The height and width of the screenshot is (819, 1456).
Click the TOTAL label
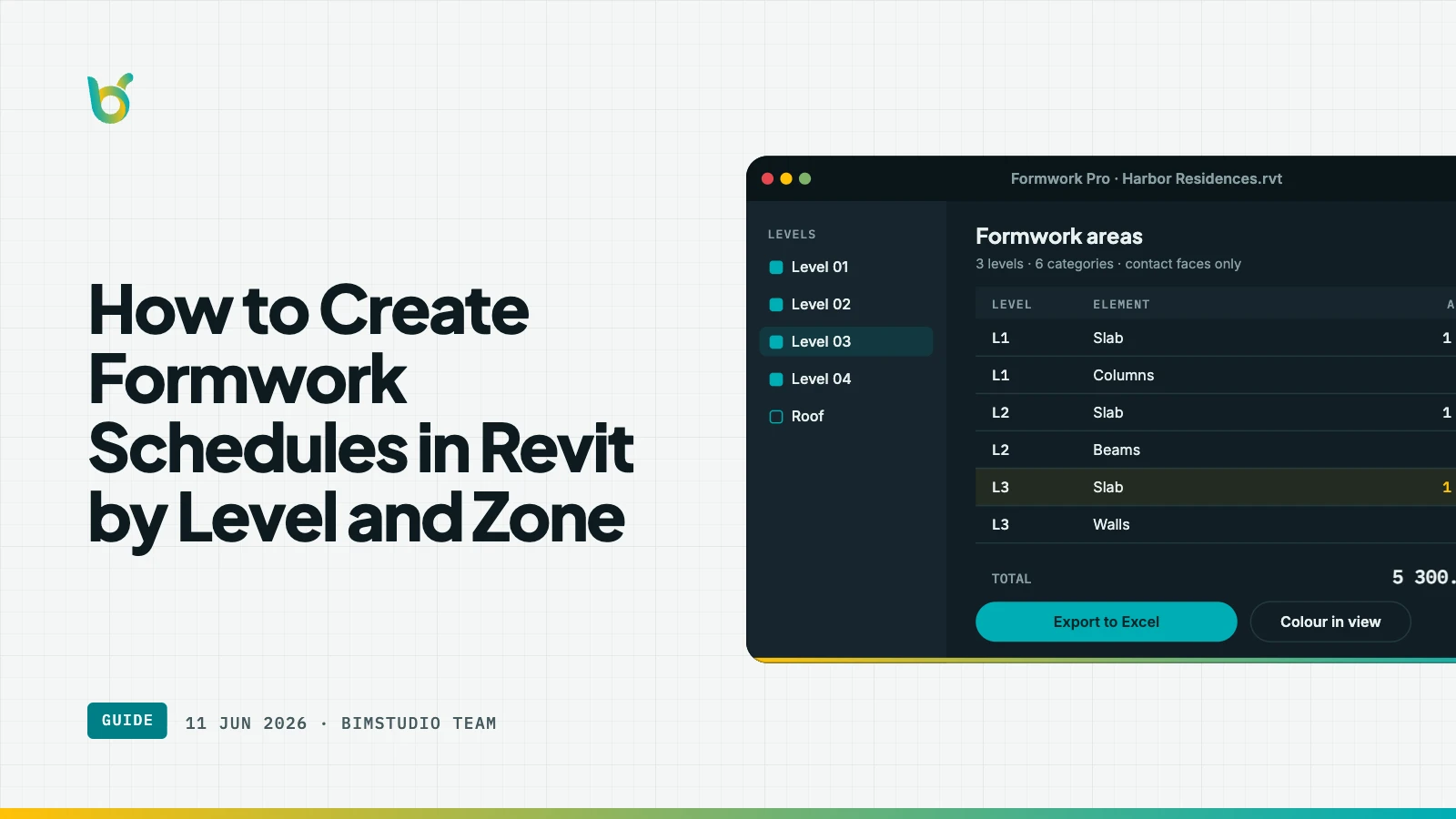pyautogui.click(x=1011, y=579)
